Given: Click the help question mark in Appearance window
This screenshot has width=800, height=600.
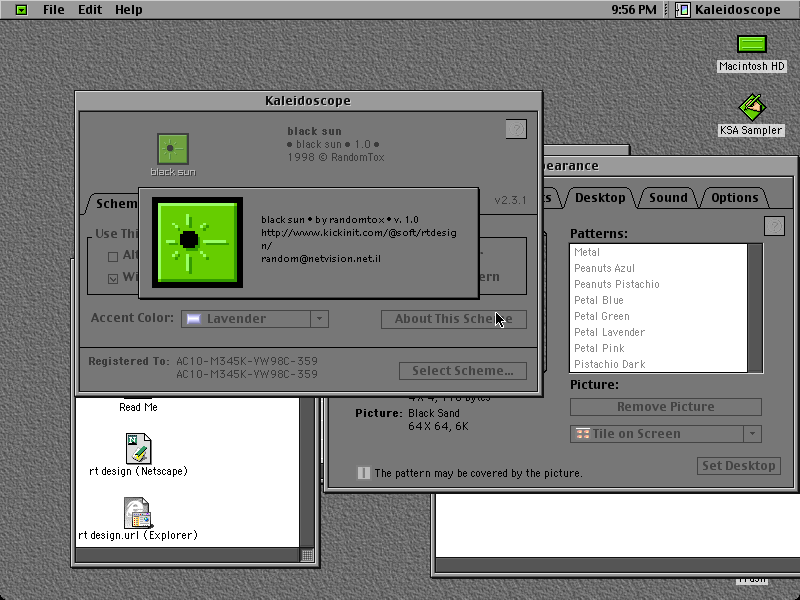Looking at the screenshot, I should click(774, 226).
